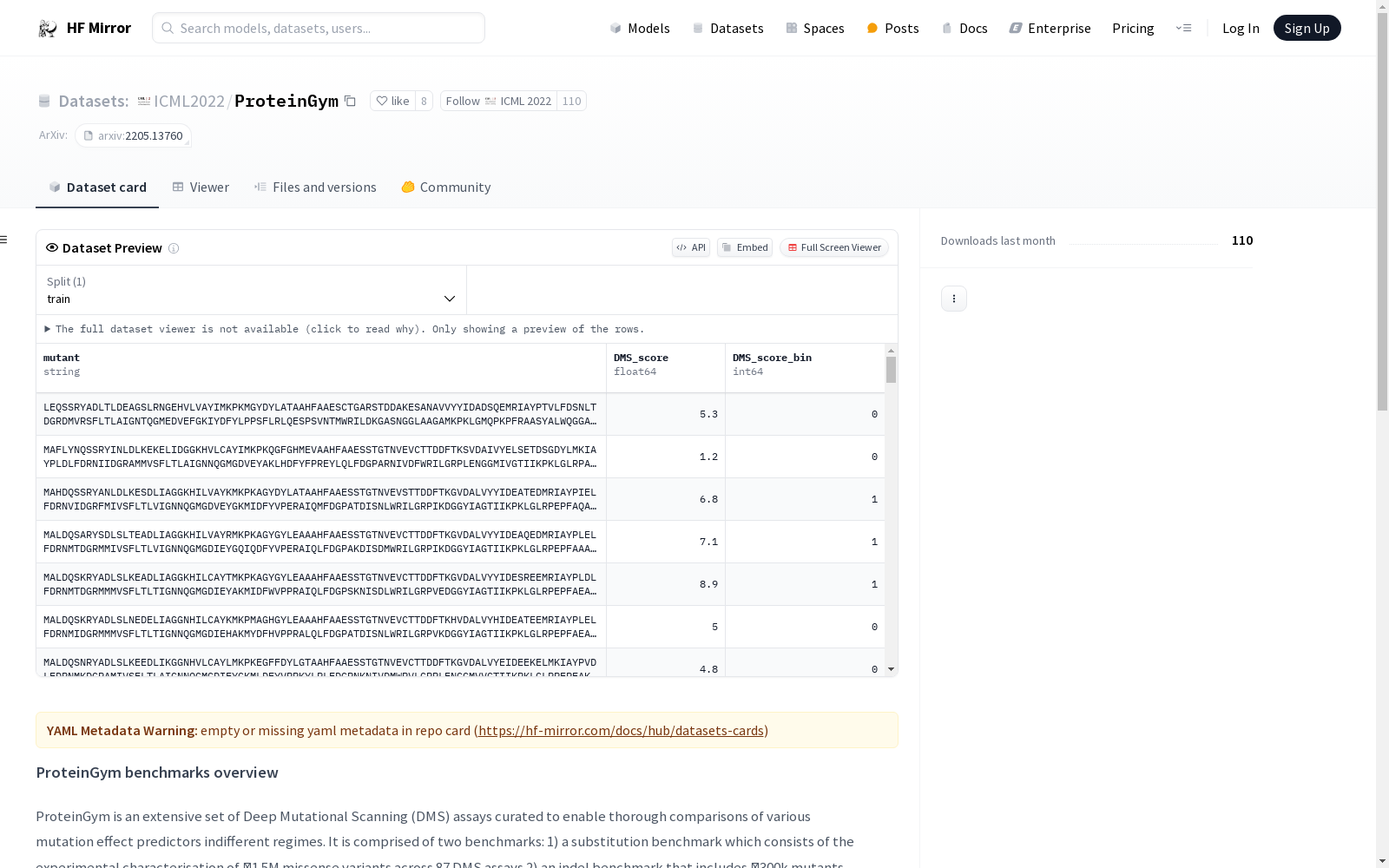Click ProteinGym benchmarks overview heading
This screenshot has height=868, width=1389.
[x=157, y=773]
